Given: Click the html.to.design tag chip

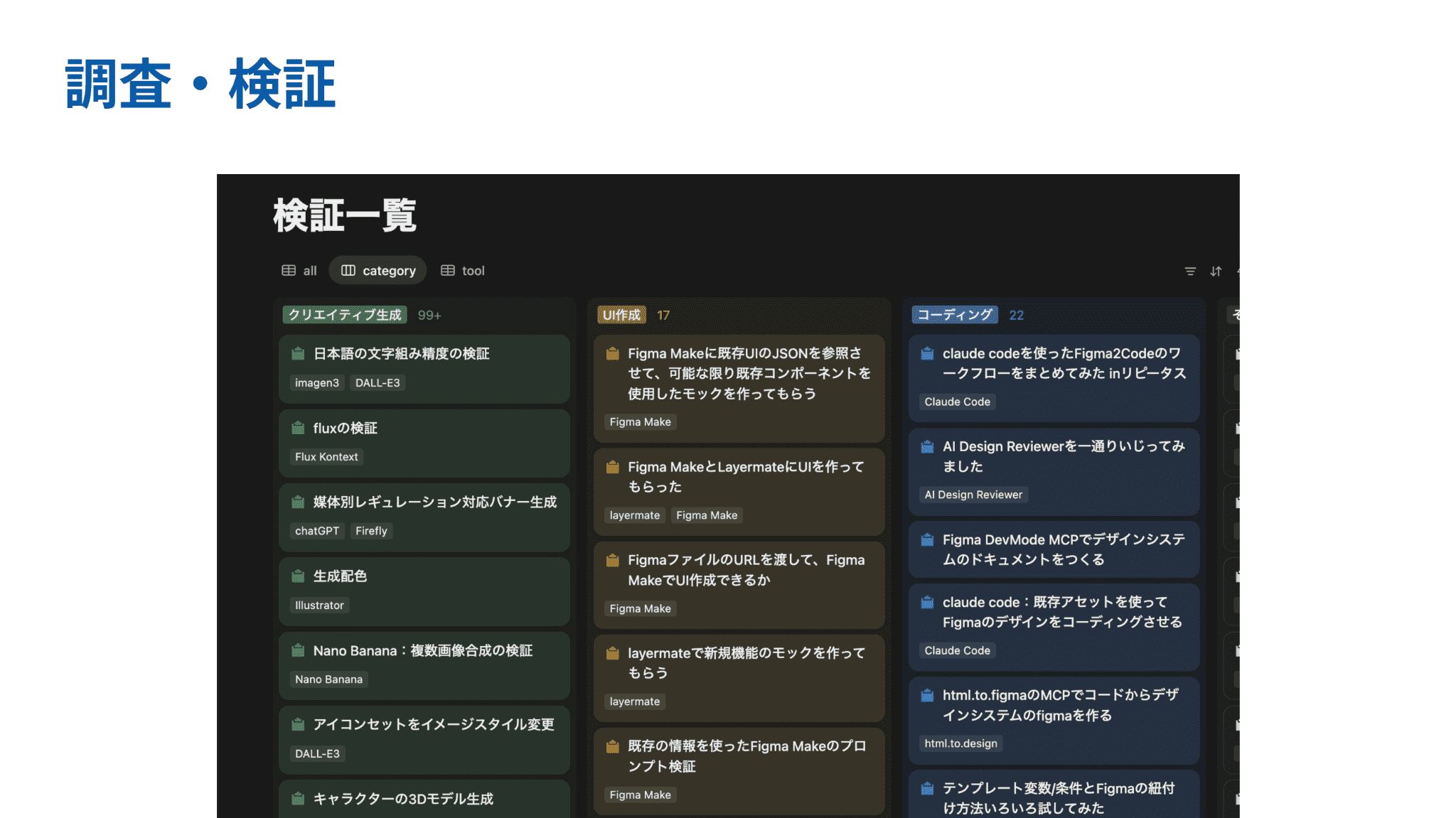Looking at the screenshot, I should click(960, 743).
